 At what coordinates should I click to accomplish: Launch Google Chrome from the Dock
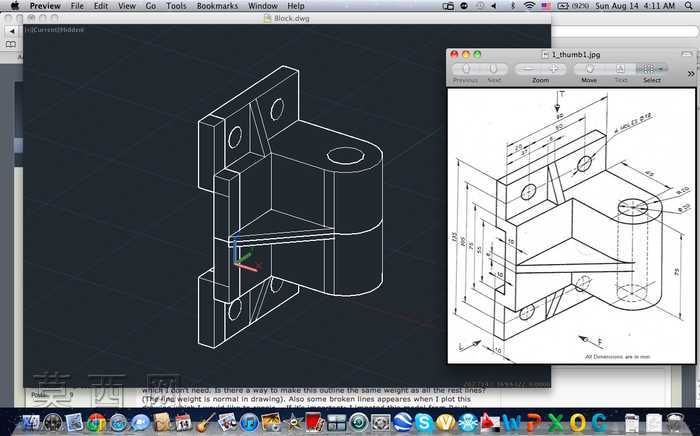point(96,422)
